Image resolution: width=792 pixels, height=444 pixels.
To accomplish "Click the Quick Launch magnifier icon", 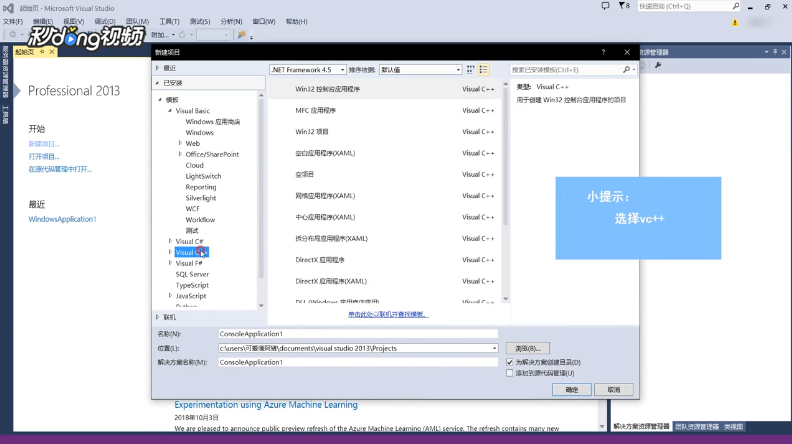I will [735, 6].
